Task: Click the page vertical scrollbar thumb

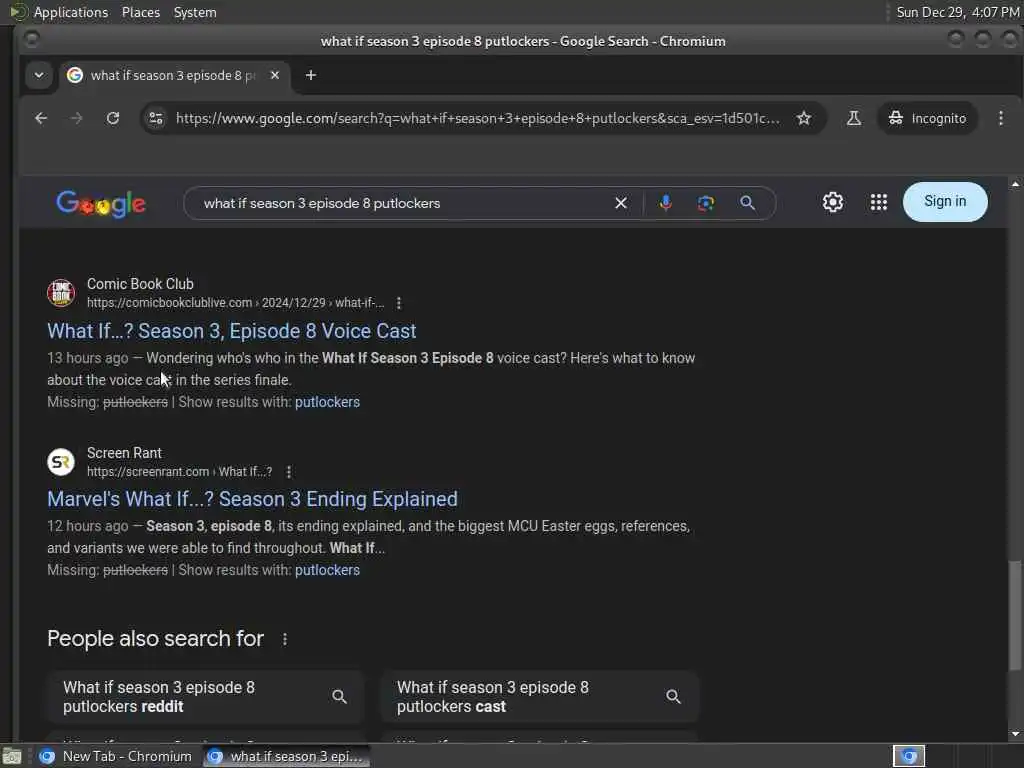Action: coord(1014,615)
